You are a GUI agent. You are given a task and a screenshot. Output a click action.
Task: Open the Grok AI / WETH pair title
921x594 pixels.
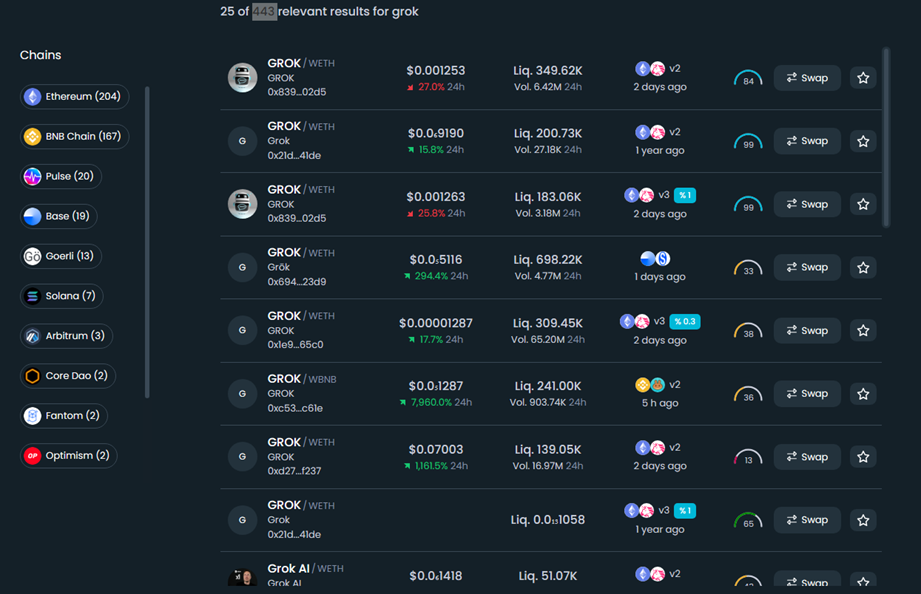coord(305,569)
